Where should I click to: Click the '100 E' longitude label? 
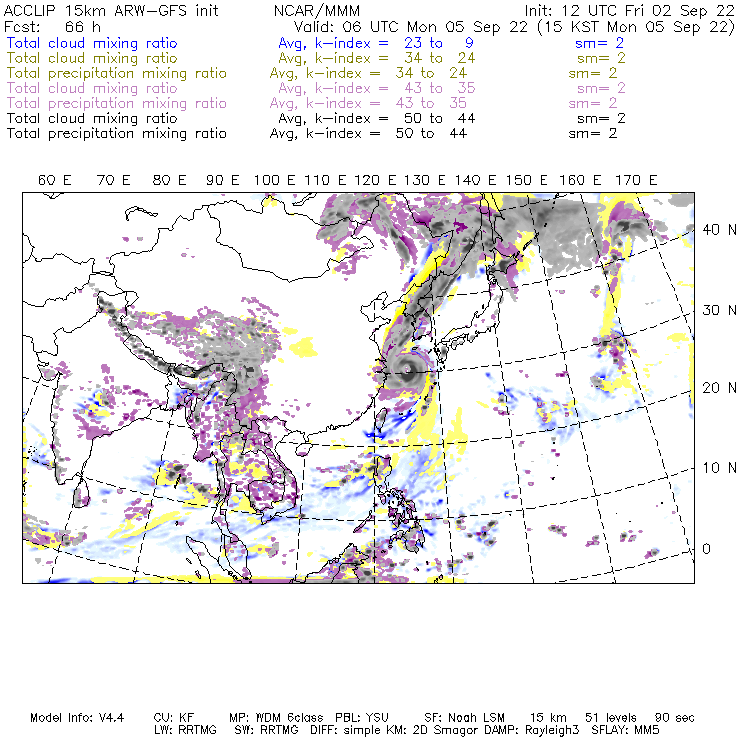pyautogui.click(x=275, y=180)
